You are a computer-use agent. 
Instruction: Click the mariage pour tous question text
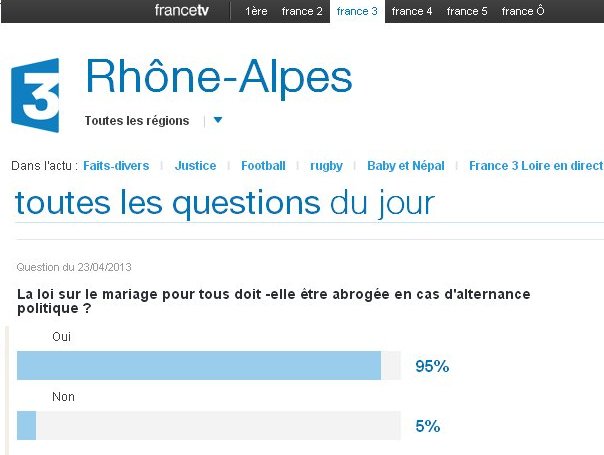coord(273,301)
